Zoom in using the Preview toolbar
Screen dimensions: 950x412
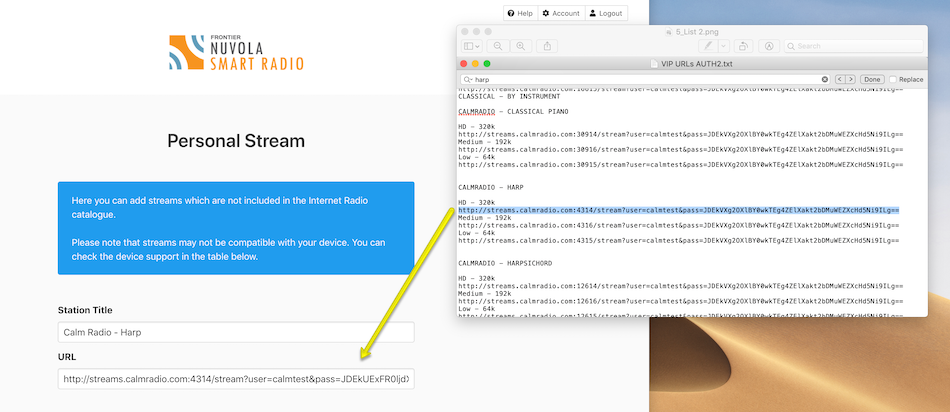pos(520,46)
